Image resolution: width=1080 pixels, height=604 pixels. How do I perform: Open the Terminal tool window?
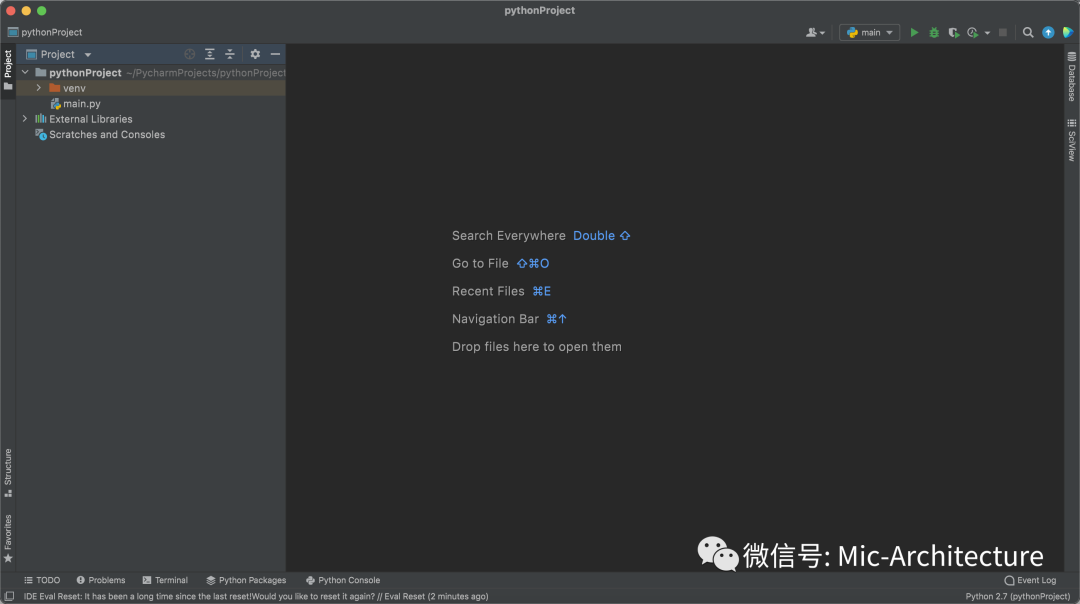[x=165, y=581]
